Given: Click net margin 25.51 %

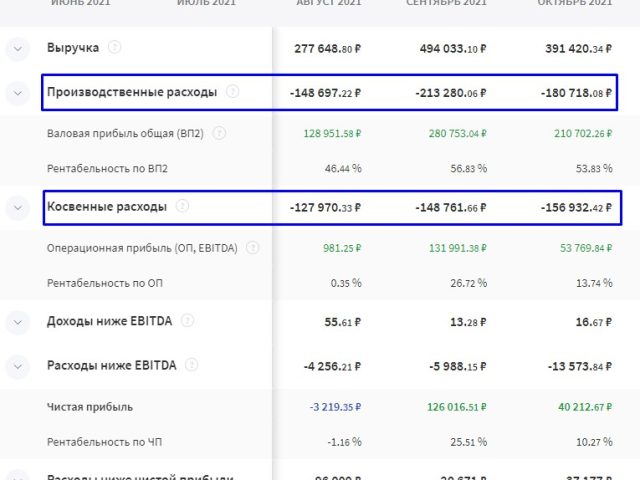Looking at the screenshot, I should click(469, 442).
